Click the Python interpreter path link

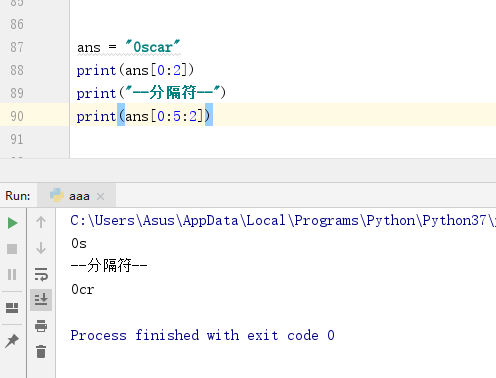point(283,221)
